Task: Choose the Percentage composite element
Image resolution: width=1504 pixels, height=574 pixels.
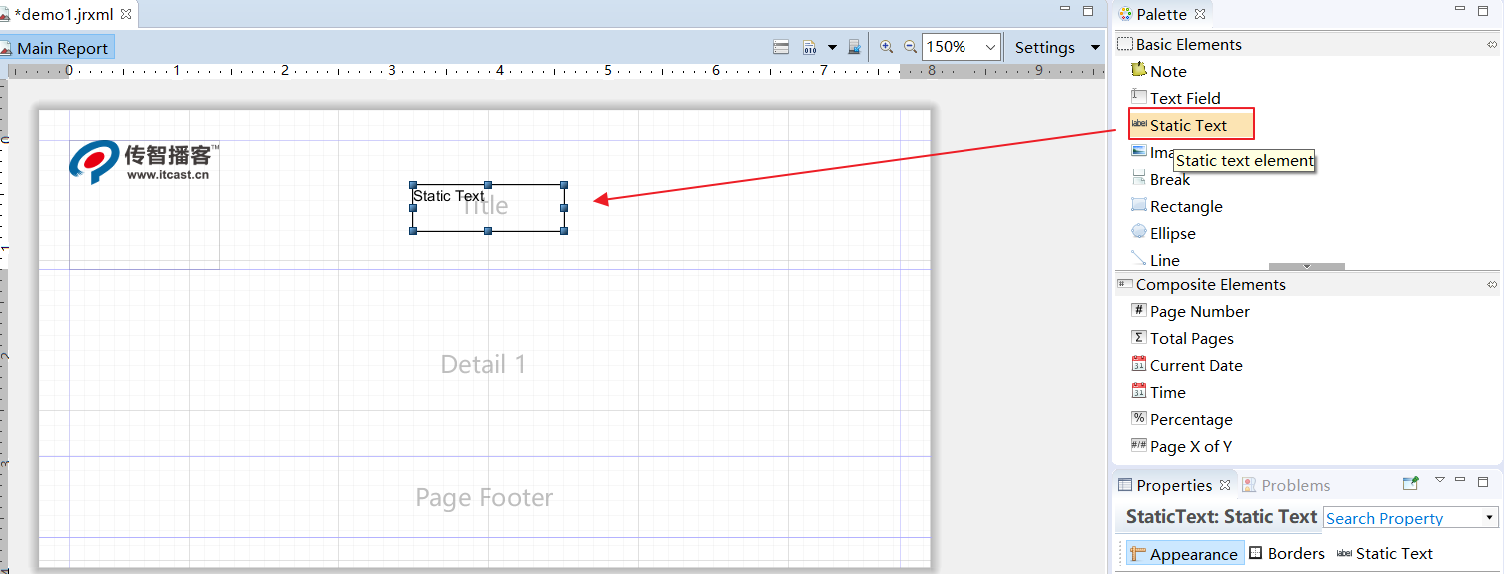Action: coord(1182,419)
